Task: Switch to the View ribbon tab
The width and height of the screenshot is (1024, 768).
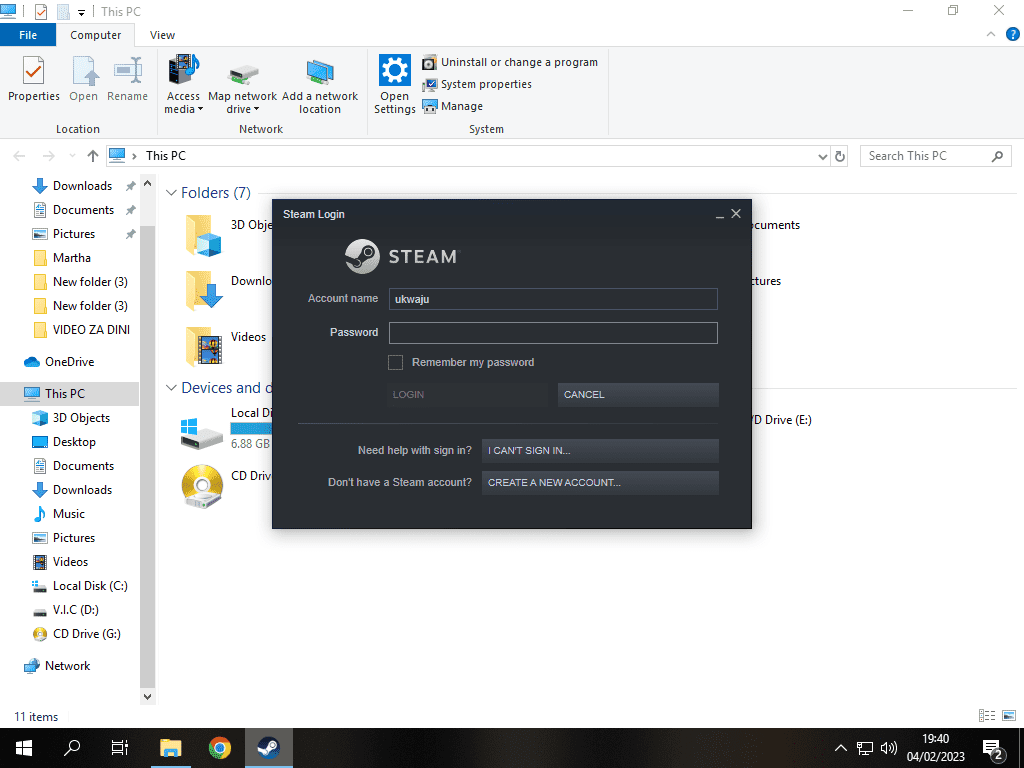Action: [x=162, y=35]
